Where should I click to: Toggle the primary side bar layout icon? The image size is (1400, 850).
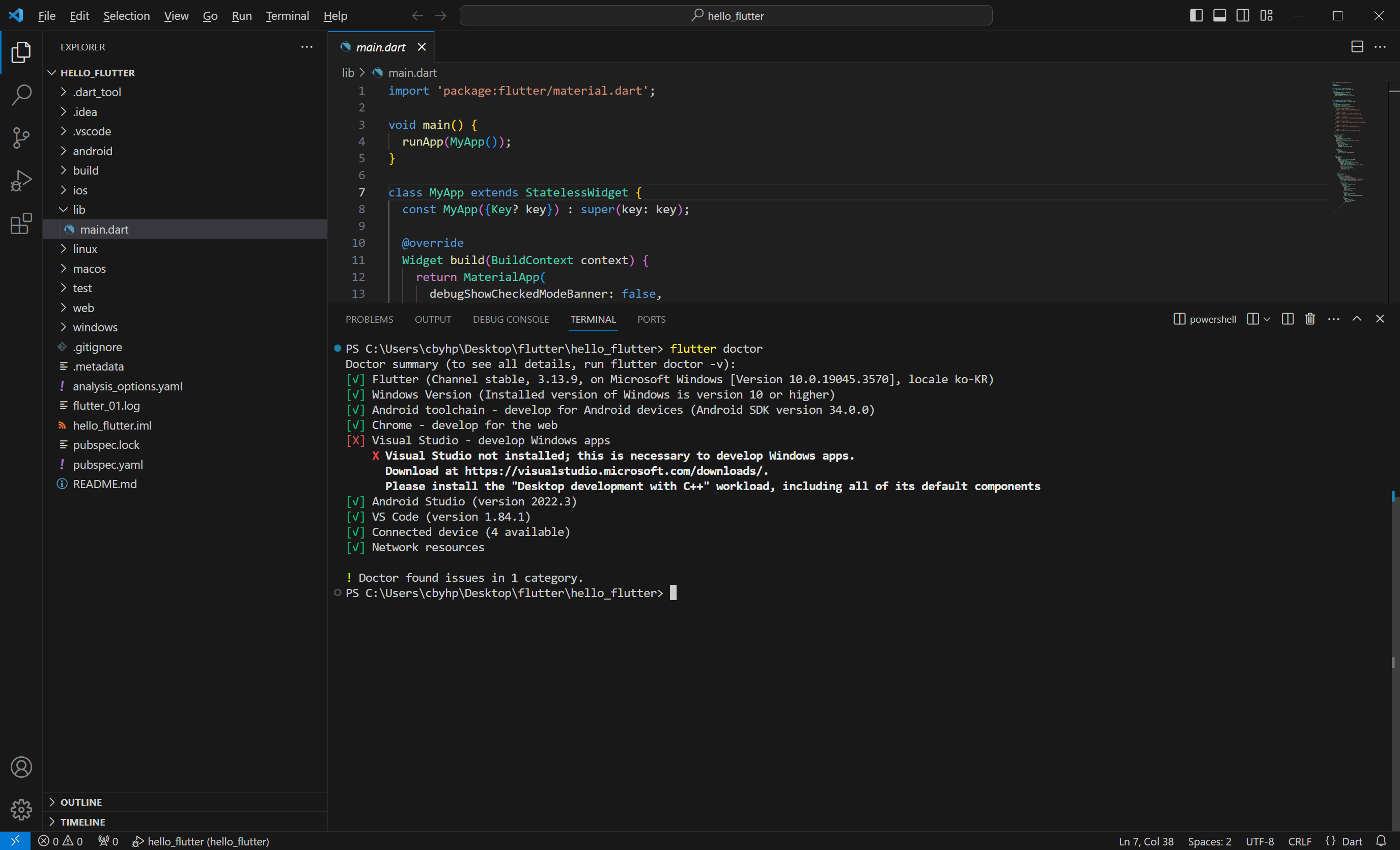coord(1196,15)
